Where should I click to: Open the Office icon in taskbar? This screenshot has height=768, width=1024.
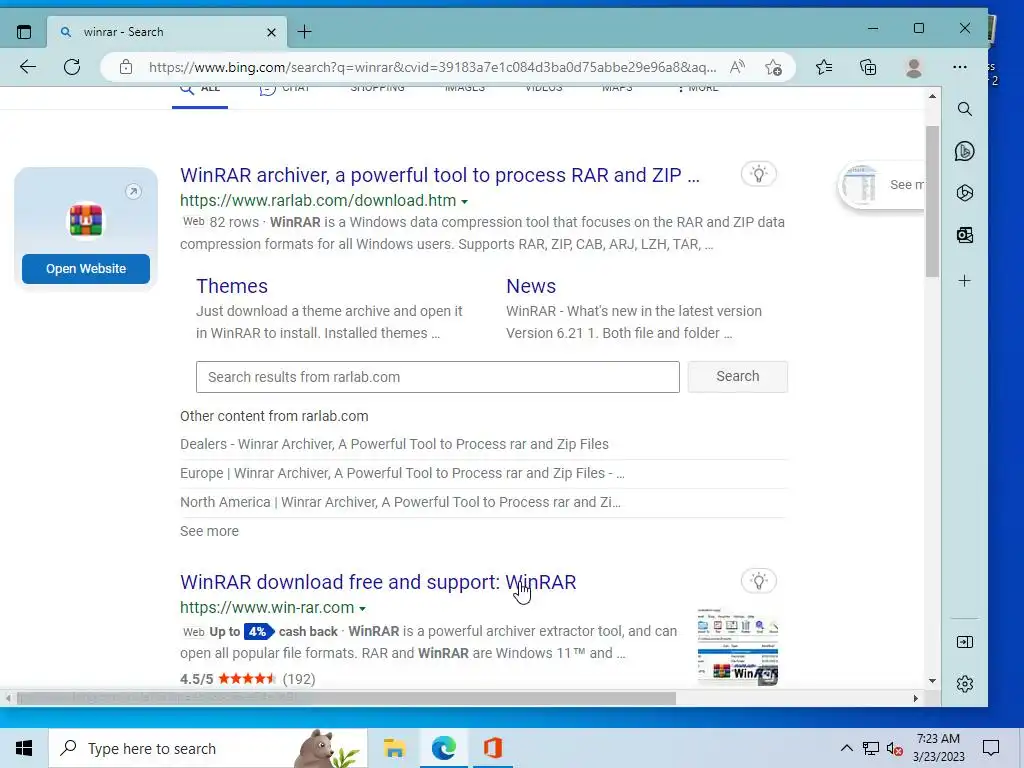pos(493,748)
